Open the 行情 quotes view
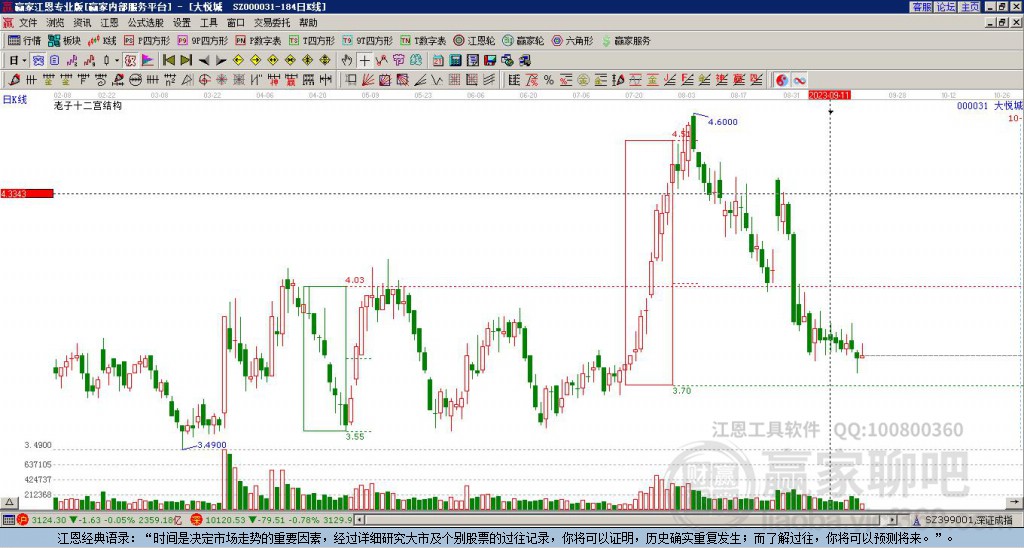The height and width of the screenshot is (548, 1024). click(x=24, y=40)
